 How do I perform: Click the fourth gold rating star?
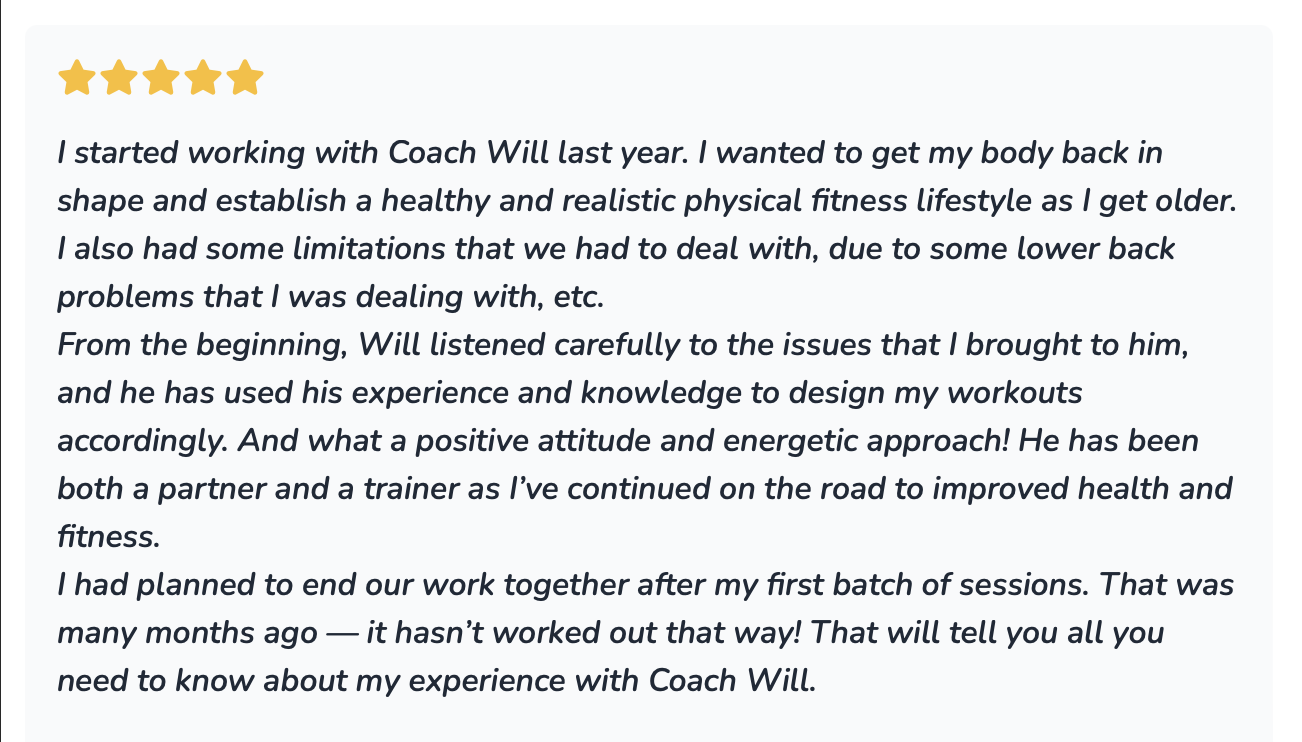point(202,78)
